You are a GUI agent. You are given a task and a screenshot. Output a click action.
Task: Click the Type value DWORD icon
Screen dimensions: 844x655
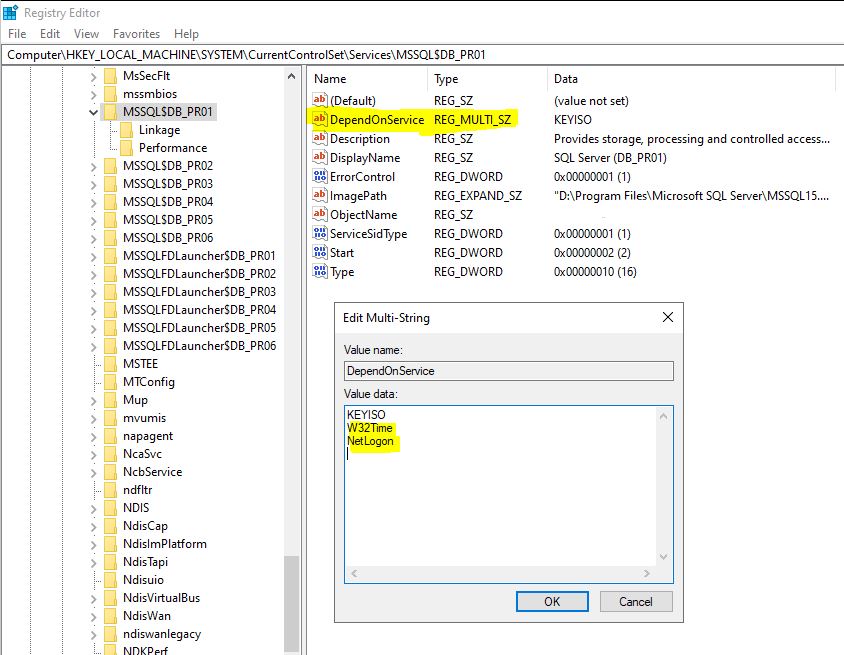(x=320, y=271)
